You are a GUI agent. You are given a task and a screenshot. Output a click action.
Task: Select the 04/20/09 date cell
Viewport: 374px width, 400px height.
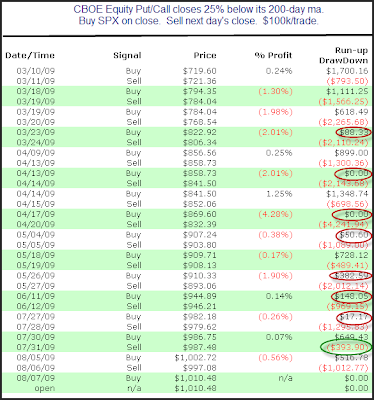[x=36, y=224]
